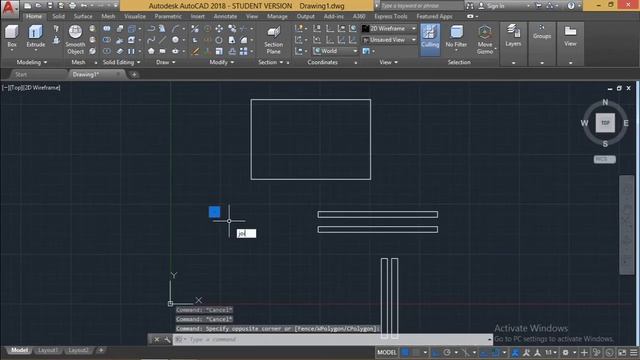
Task: Switch to the Layout1 tab
Action: [47, 350]
